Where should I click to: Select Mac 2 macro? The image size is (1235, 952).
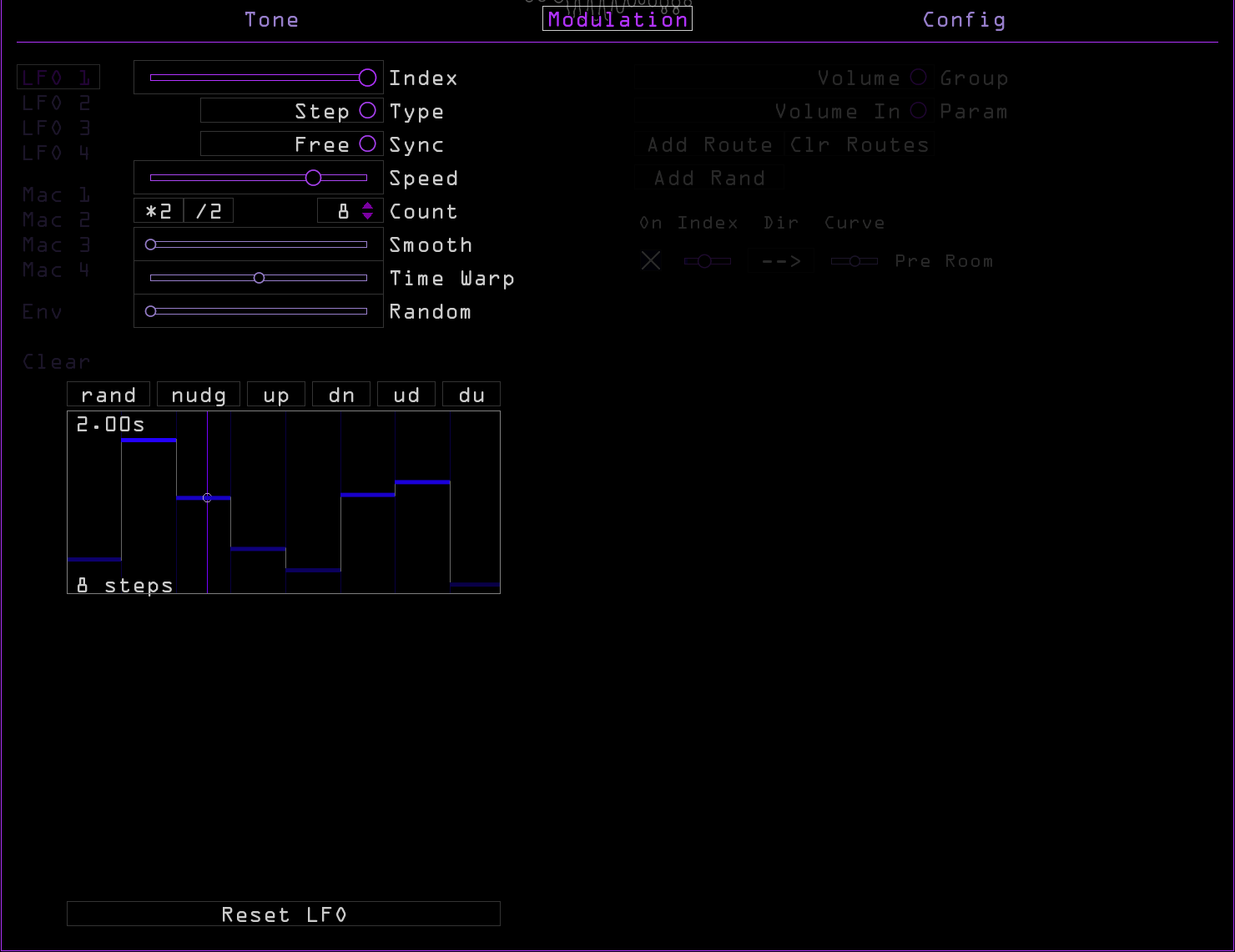coord(56,219)
